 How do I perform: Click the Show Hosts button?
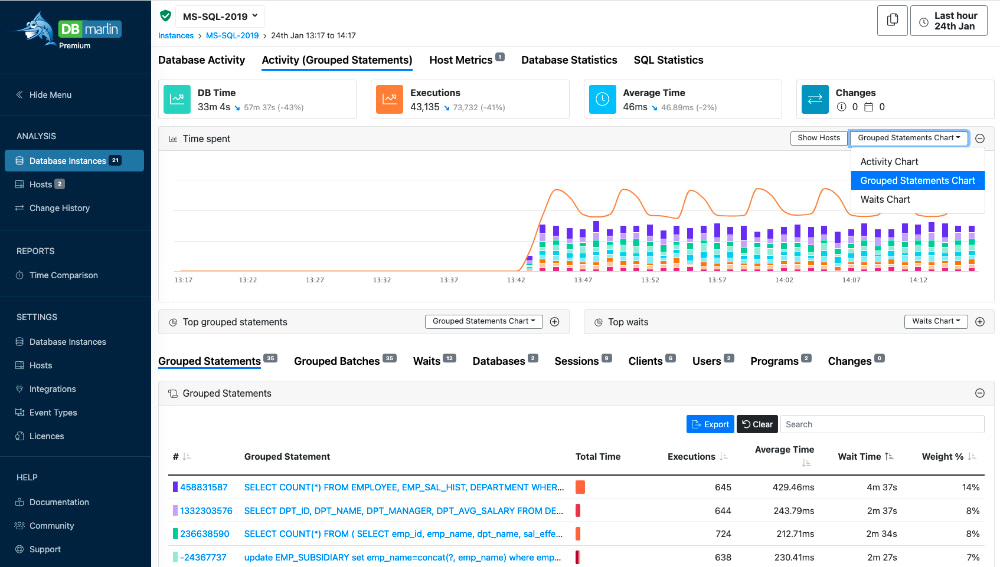[819, 138]
